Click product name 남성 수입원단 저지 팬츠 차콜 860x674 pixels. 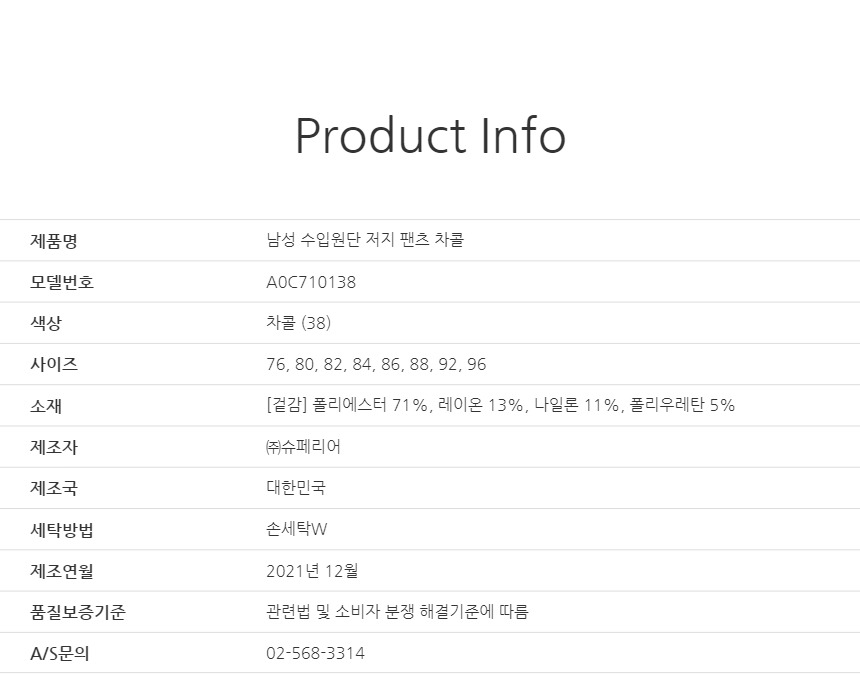[365, 240]
